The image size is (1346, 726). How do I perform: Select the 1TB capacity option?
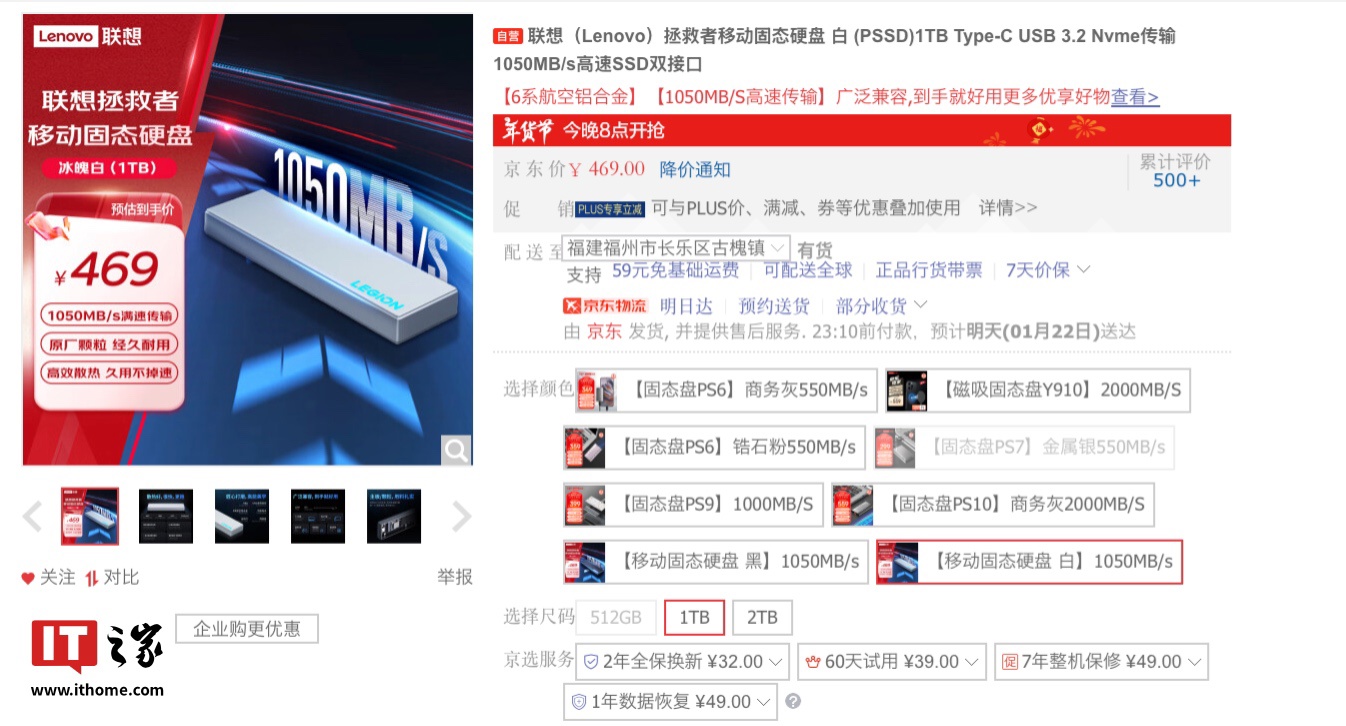pos(694,617)
